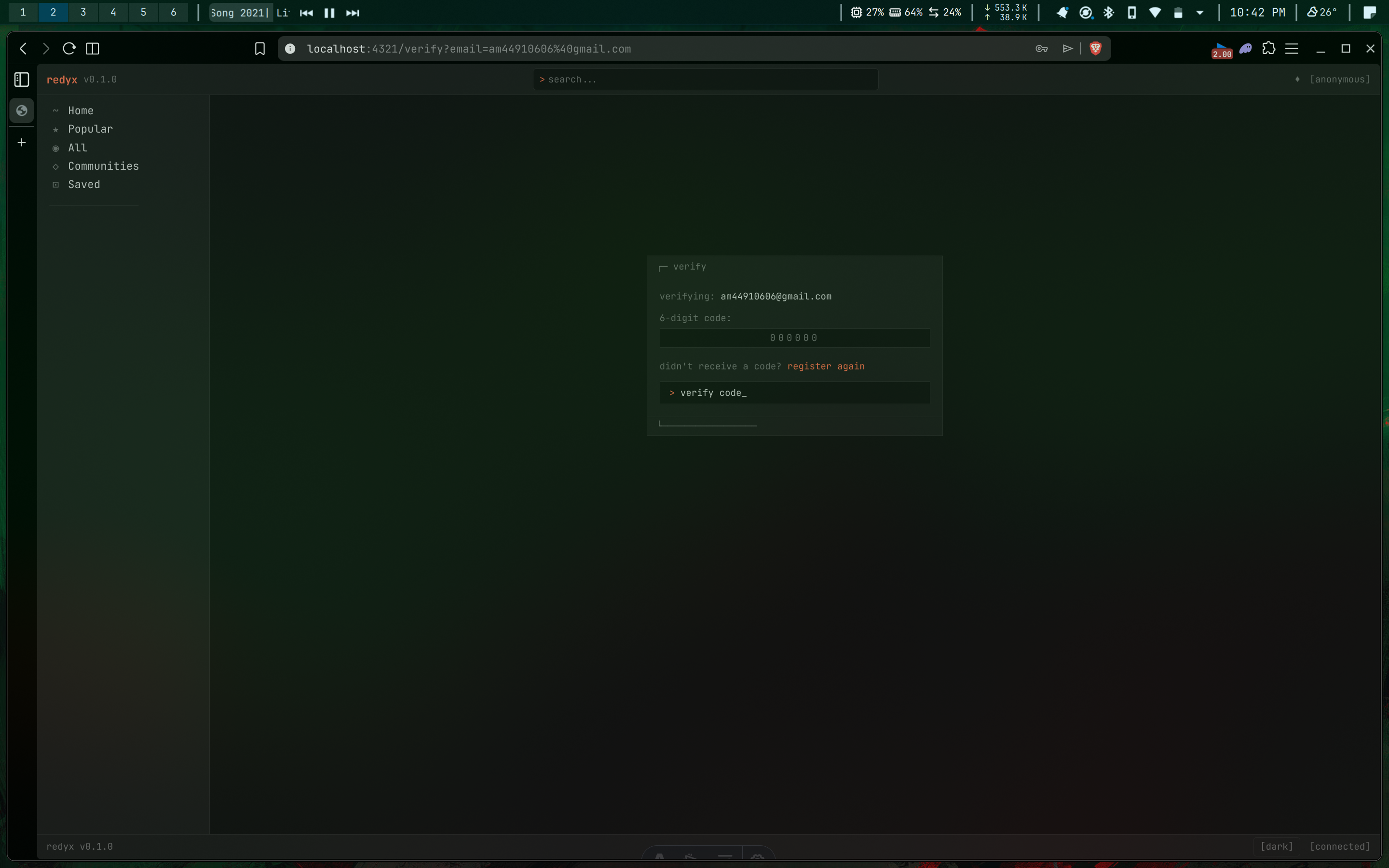Click the browser reload icon
1389x868 pixels.
[69, 49]
